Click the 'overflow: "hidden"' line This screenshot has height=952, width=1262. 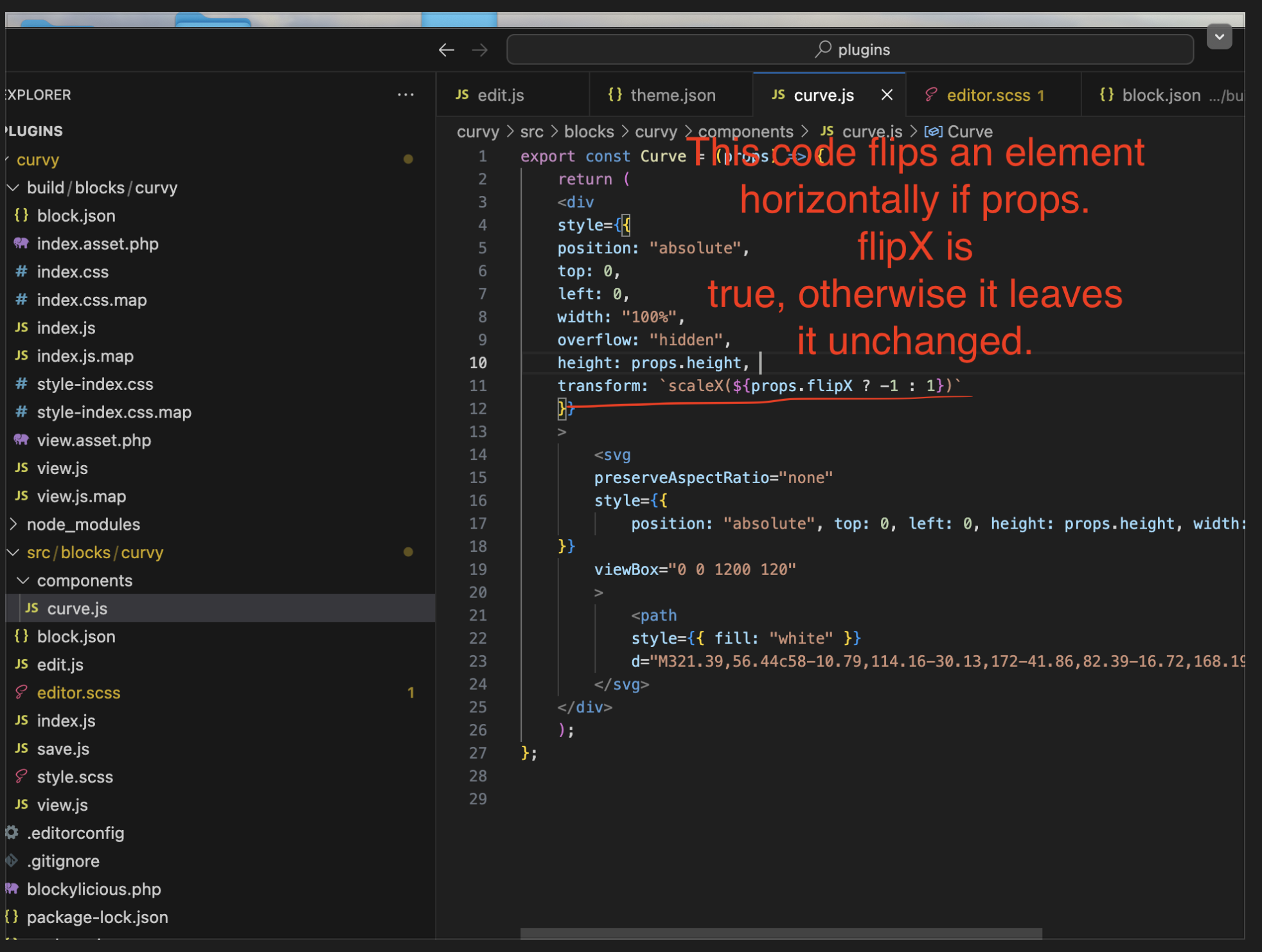click(644, 340)
